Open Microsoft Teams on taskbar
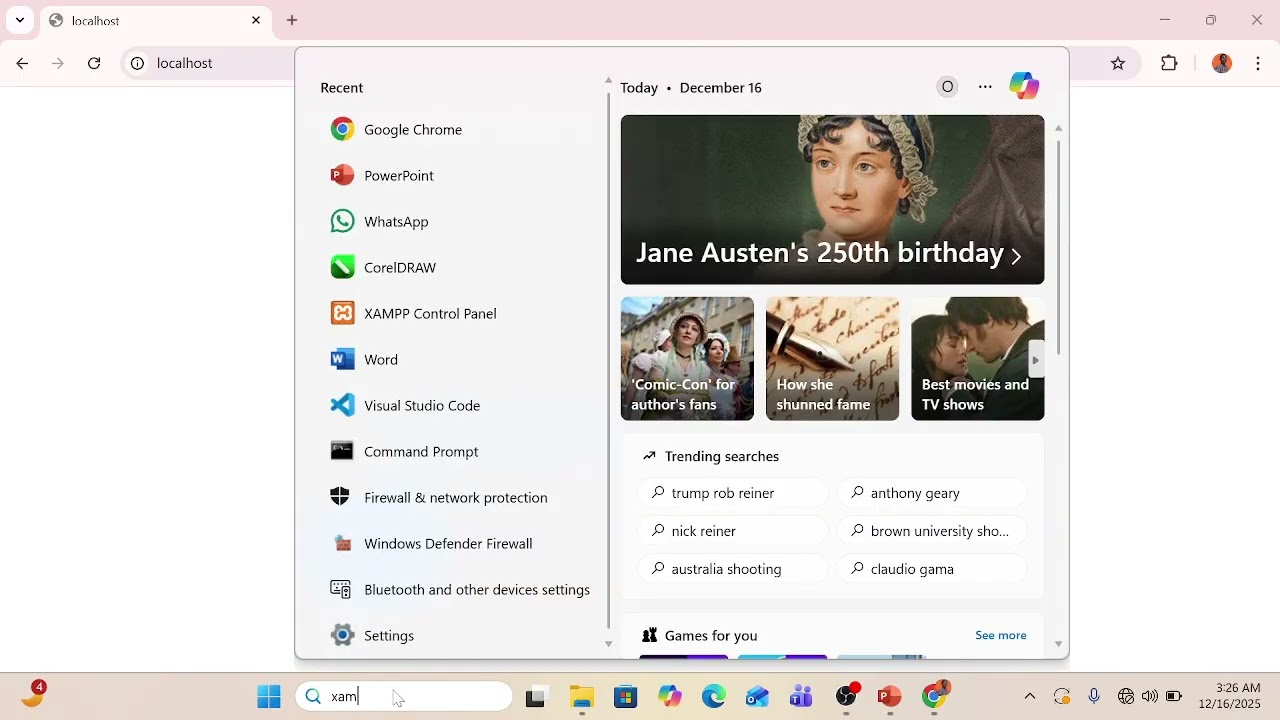Viewport: 1280px width, 720px height. click(x=801, y=697)
